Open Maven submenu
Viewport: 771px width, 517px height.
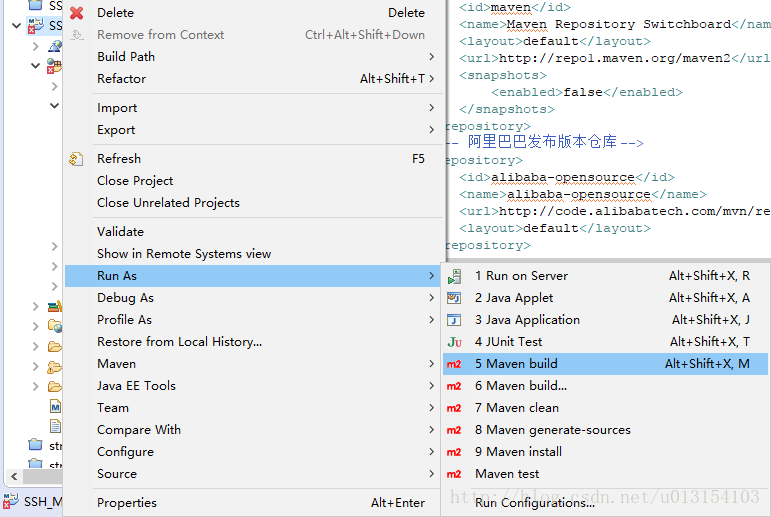point(254,364)
